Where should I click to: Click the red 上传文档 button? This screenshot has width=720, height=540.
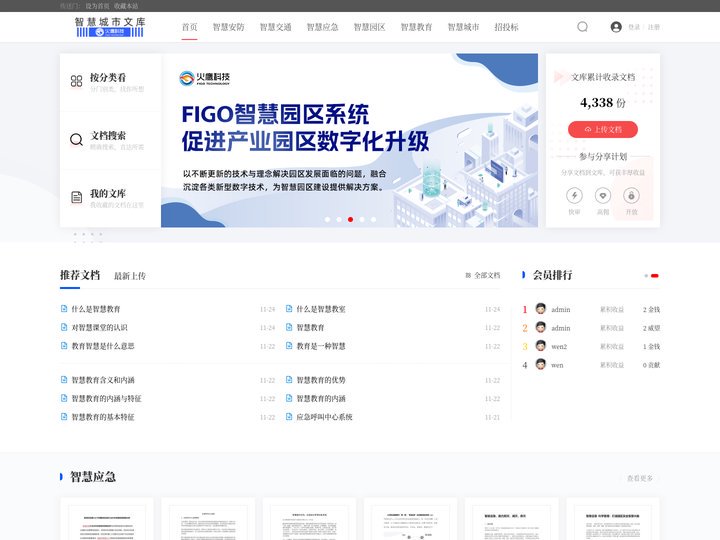603,129
